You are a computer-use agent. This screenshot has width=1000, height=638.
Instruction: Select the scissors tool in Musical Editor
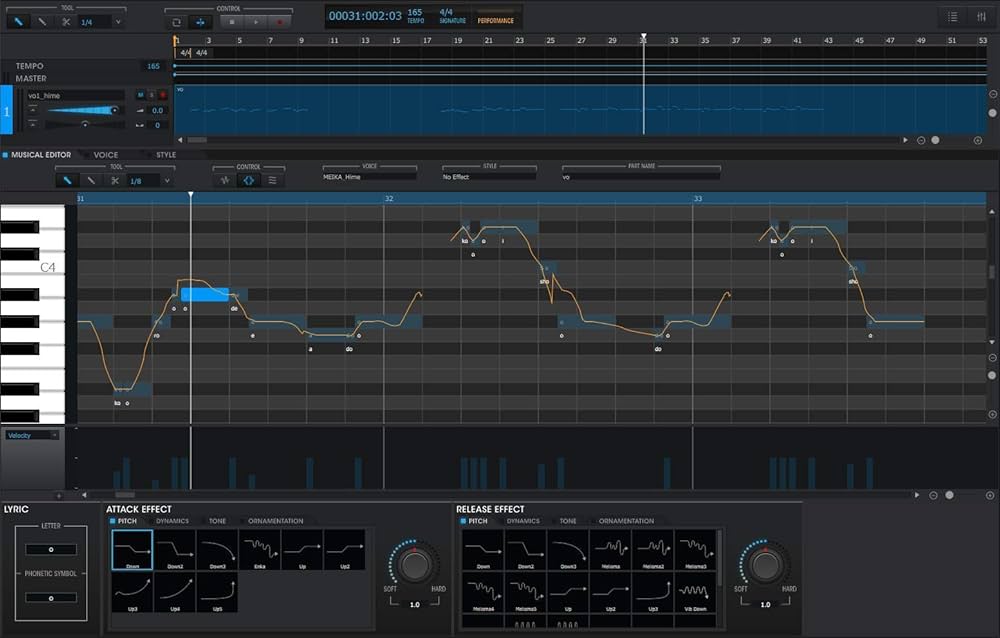tap(115, 180)
